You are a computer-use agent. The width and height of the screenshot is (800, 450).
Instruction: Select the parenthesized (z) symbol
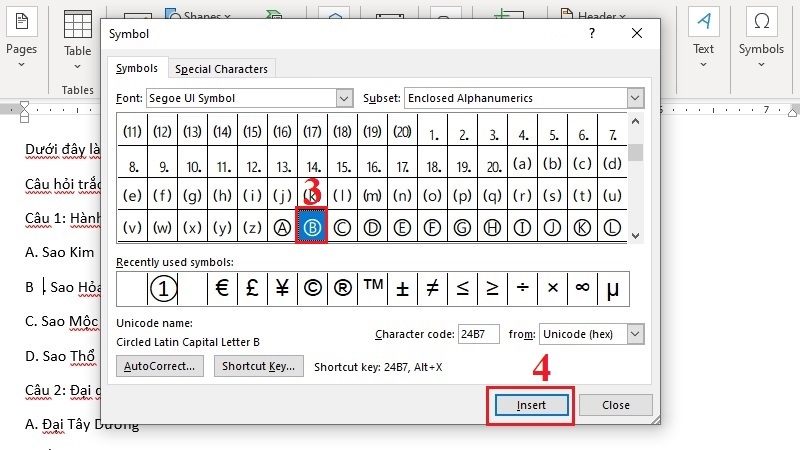click(252, 227)
